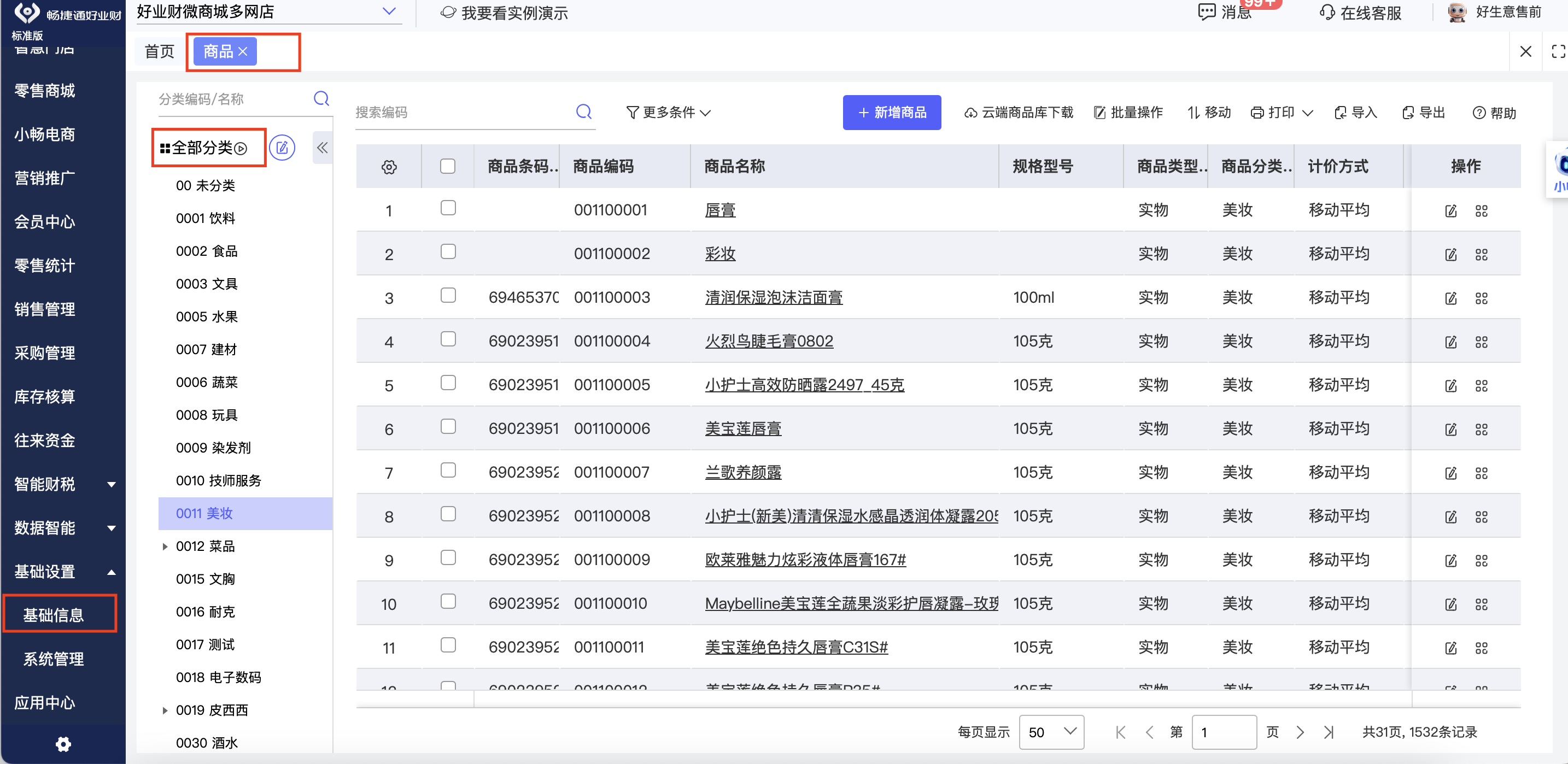Select checkbox for row 7 兰歌养颜露
This screenshot has height=764, width=1568.
pyautogui.click(x=448, y=470)
